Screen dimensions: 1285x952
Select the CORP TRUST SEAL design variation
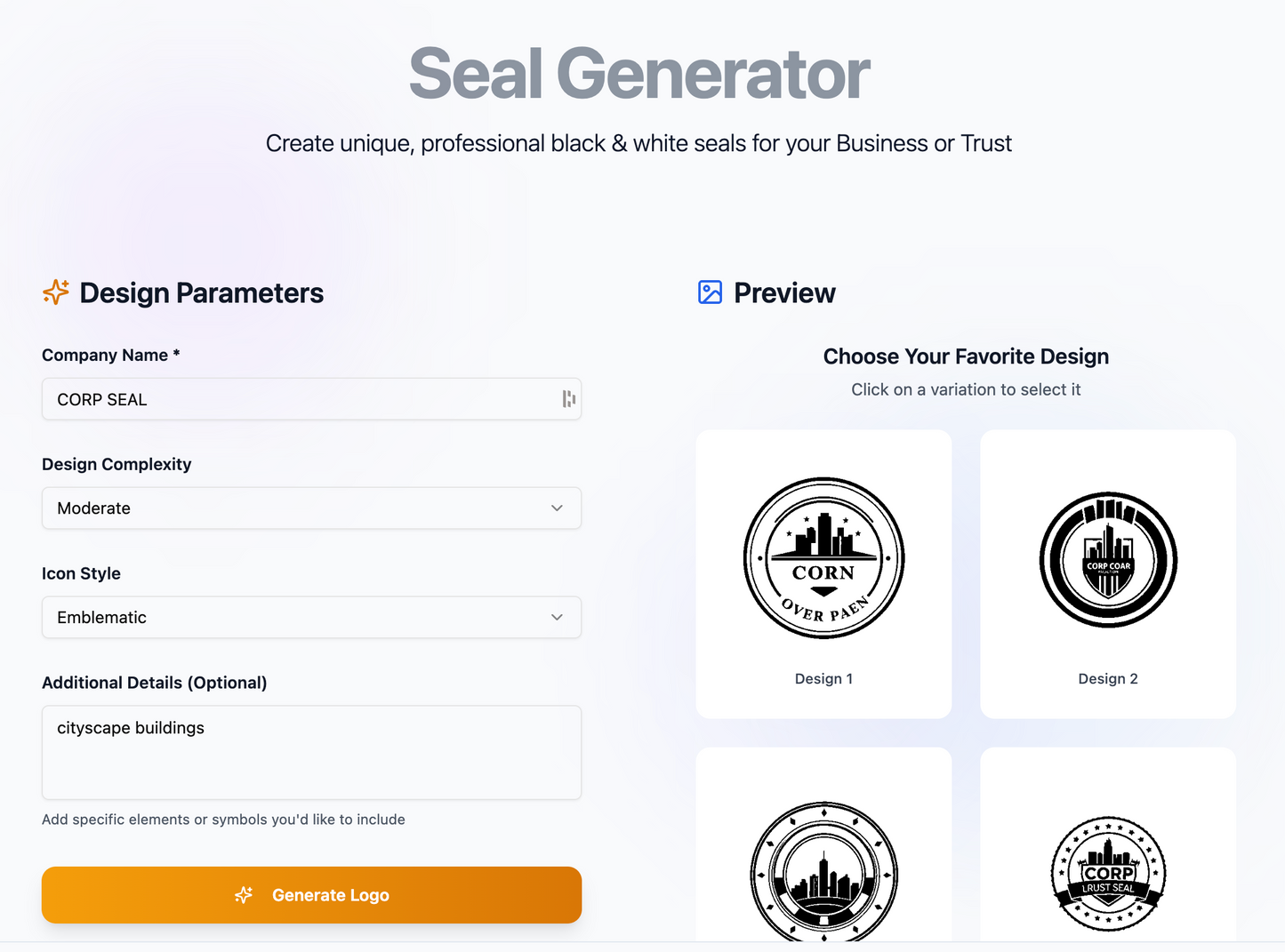coord(1107,874)
